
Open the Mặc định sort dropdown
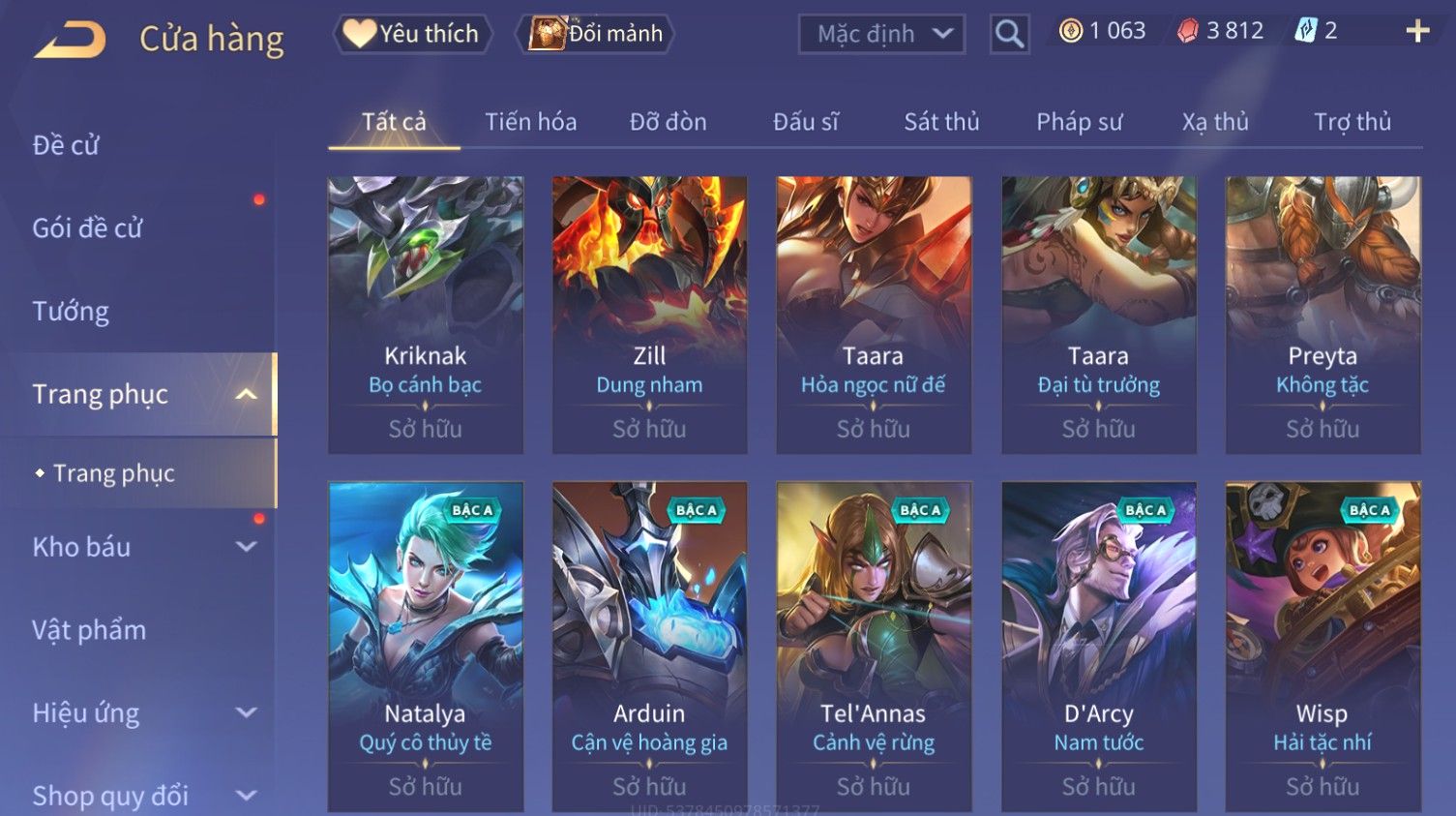[881, 34]
